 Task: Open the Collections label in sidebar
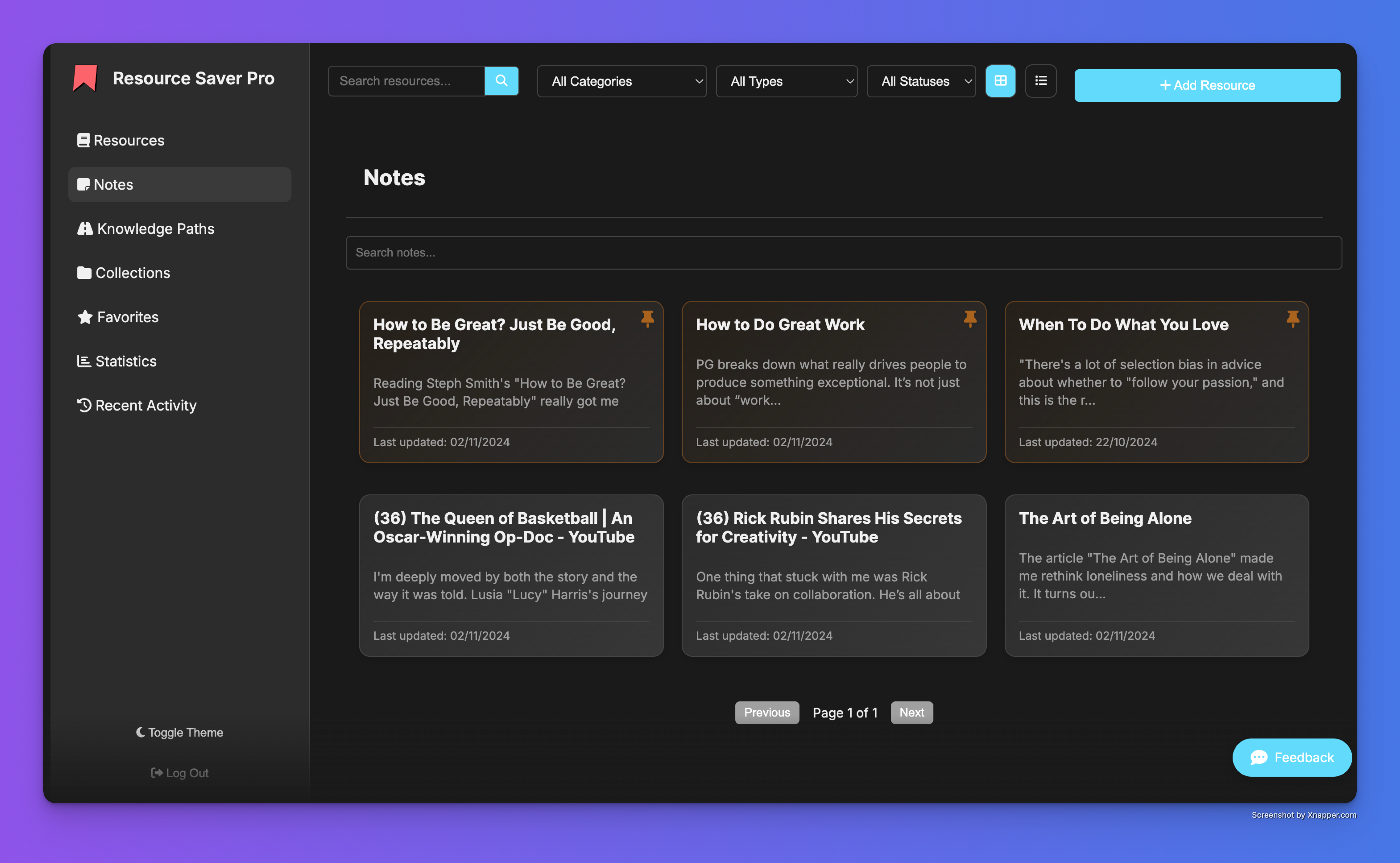[x=133, y=273]
